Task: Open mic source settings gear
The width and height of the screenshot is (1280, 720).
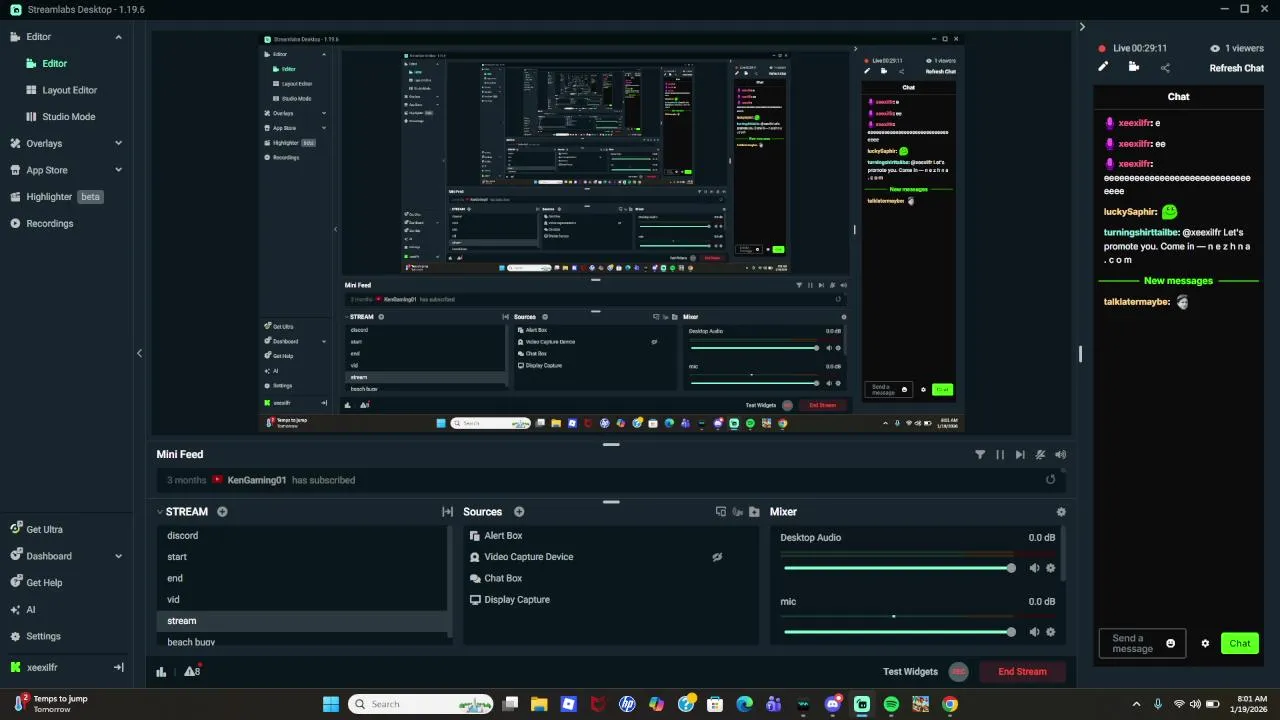Action: pos(1050,632)
